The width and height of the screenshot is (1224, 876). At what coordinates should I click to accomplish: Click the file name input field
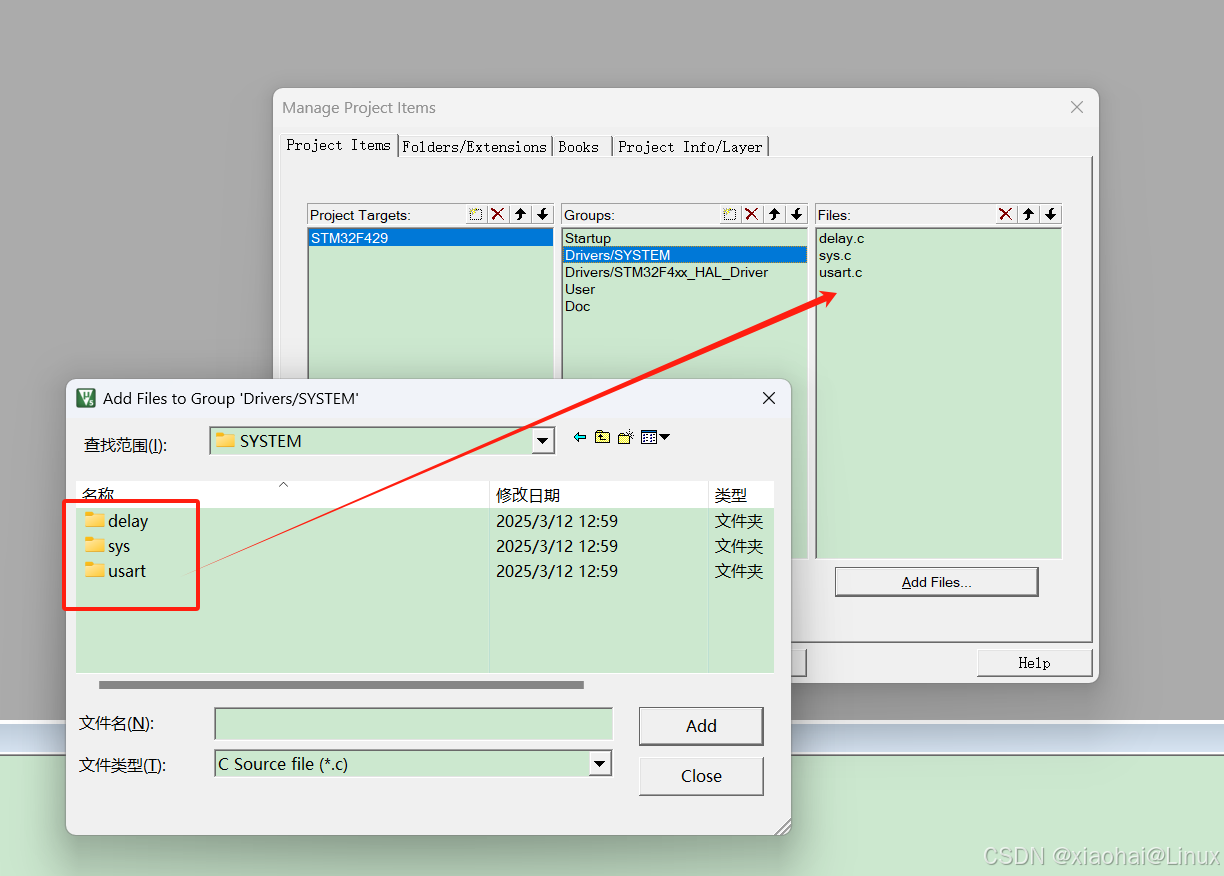tap(413, 724)
